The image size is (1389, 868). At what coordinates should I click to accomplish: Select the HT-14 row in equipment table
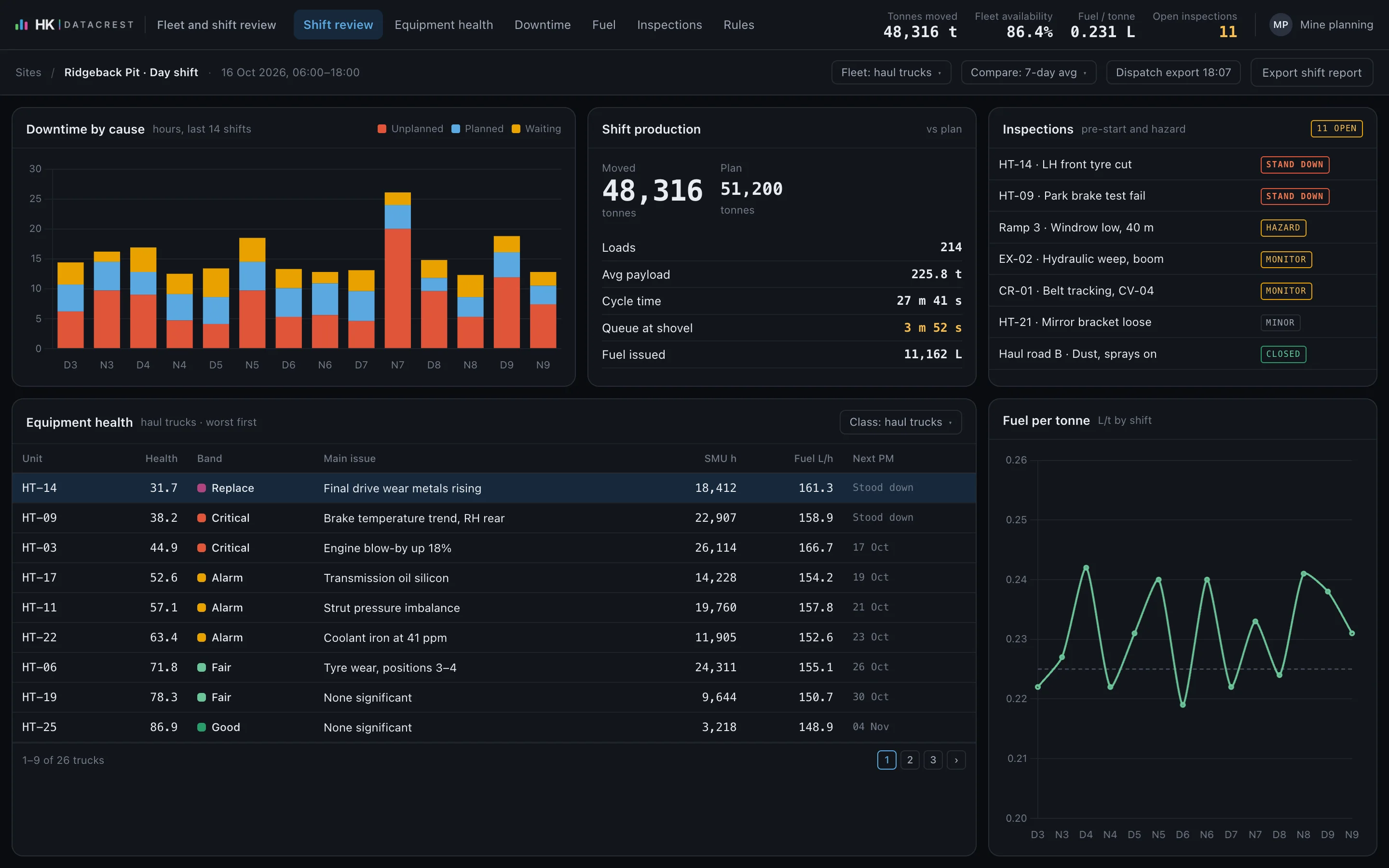click(x=493, y=488)
